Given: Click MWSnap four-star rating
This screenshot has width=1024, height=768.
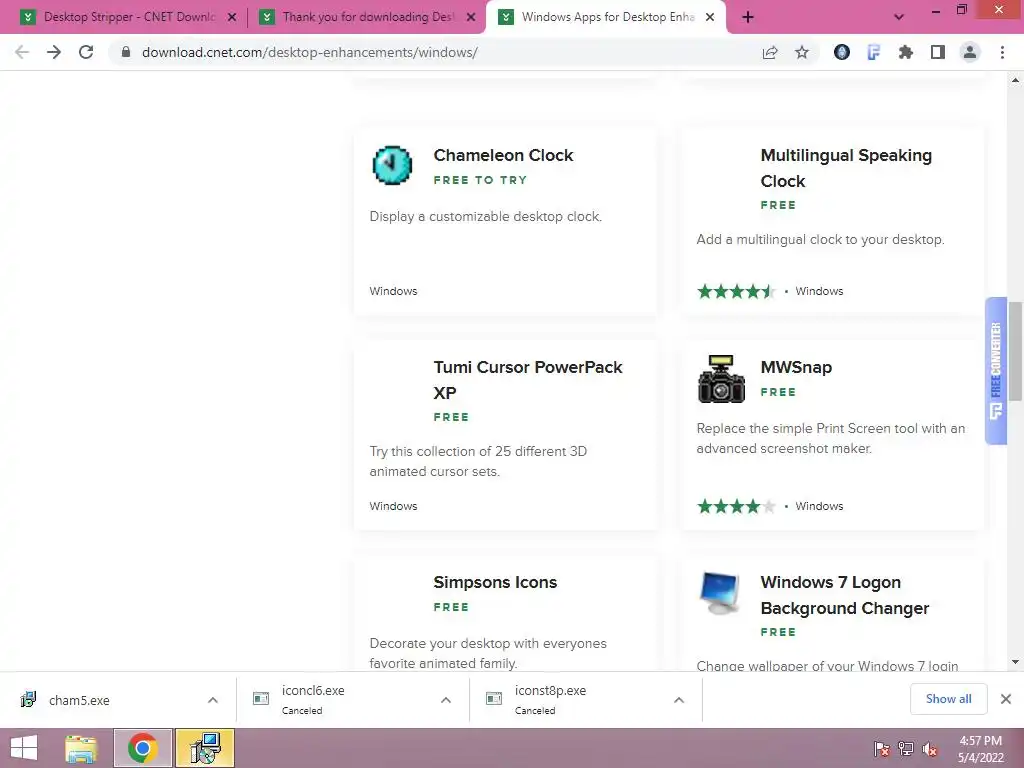Looking at the screenshot, I should (735, 506).
